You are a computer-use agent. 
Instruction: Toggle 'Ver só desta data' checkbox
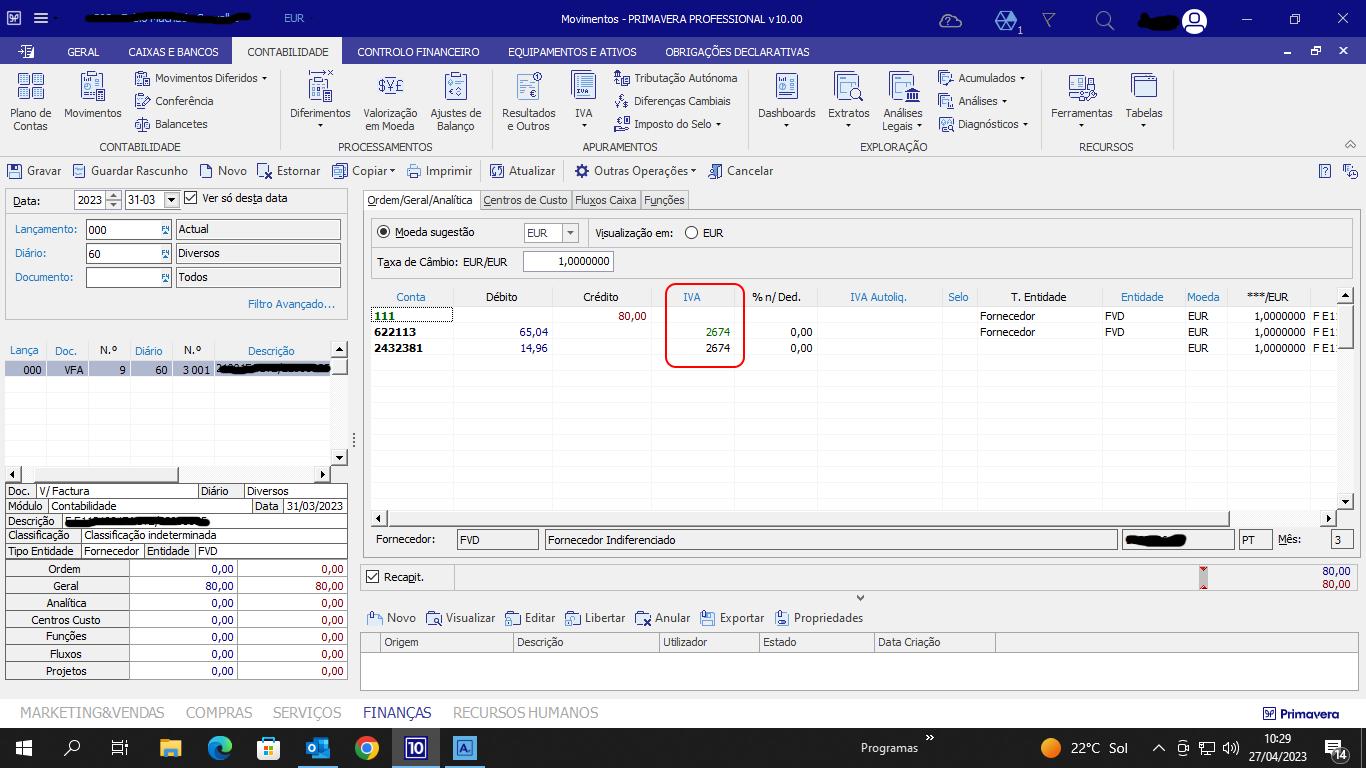point(192,198)
